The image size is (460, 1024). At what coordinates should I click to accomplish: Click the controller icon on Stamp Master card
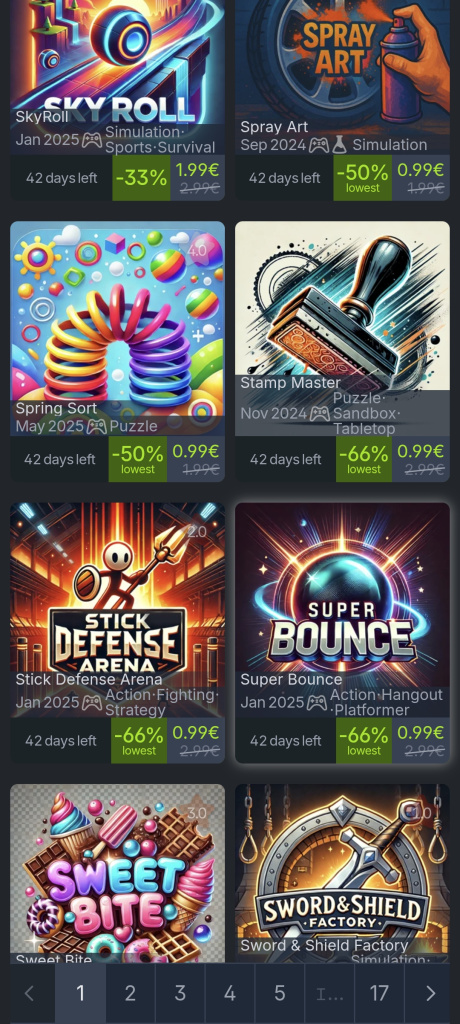(320, 413)
